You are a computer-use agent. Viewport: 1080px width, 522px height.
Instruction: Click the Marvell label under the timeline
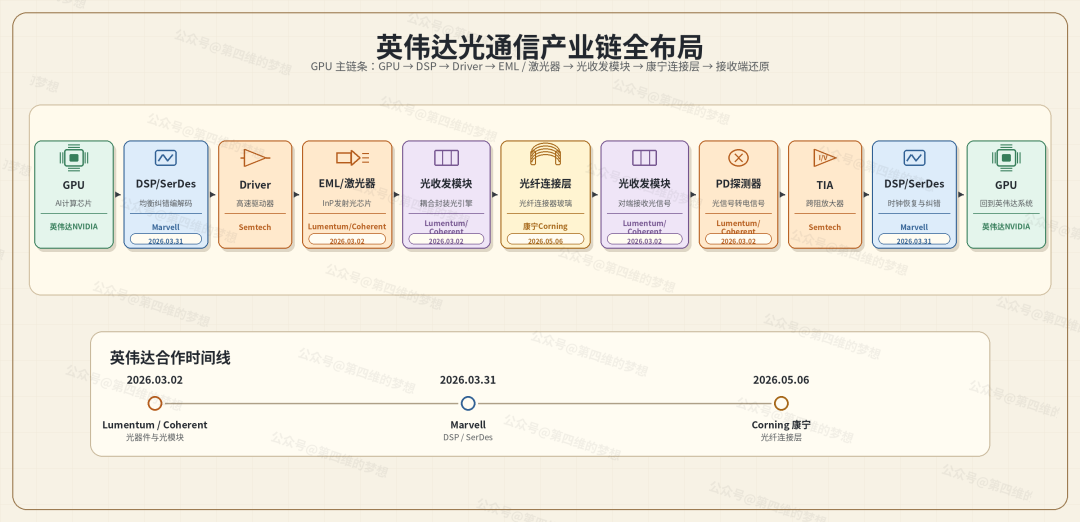[468, 425]
